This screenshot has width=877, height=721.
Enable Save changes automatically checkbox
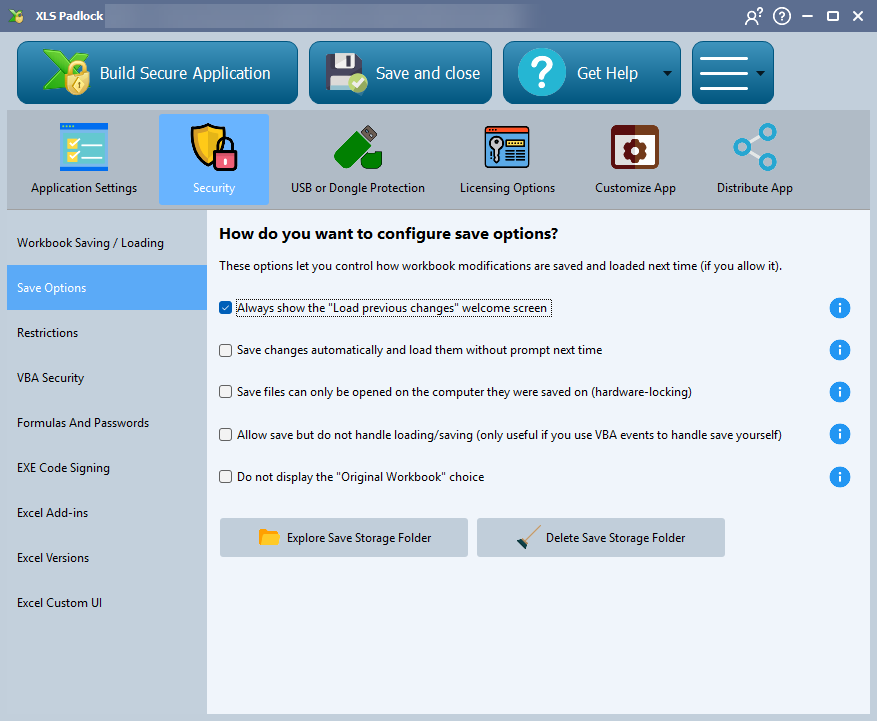coord(226,350)
